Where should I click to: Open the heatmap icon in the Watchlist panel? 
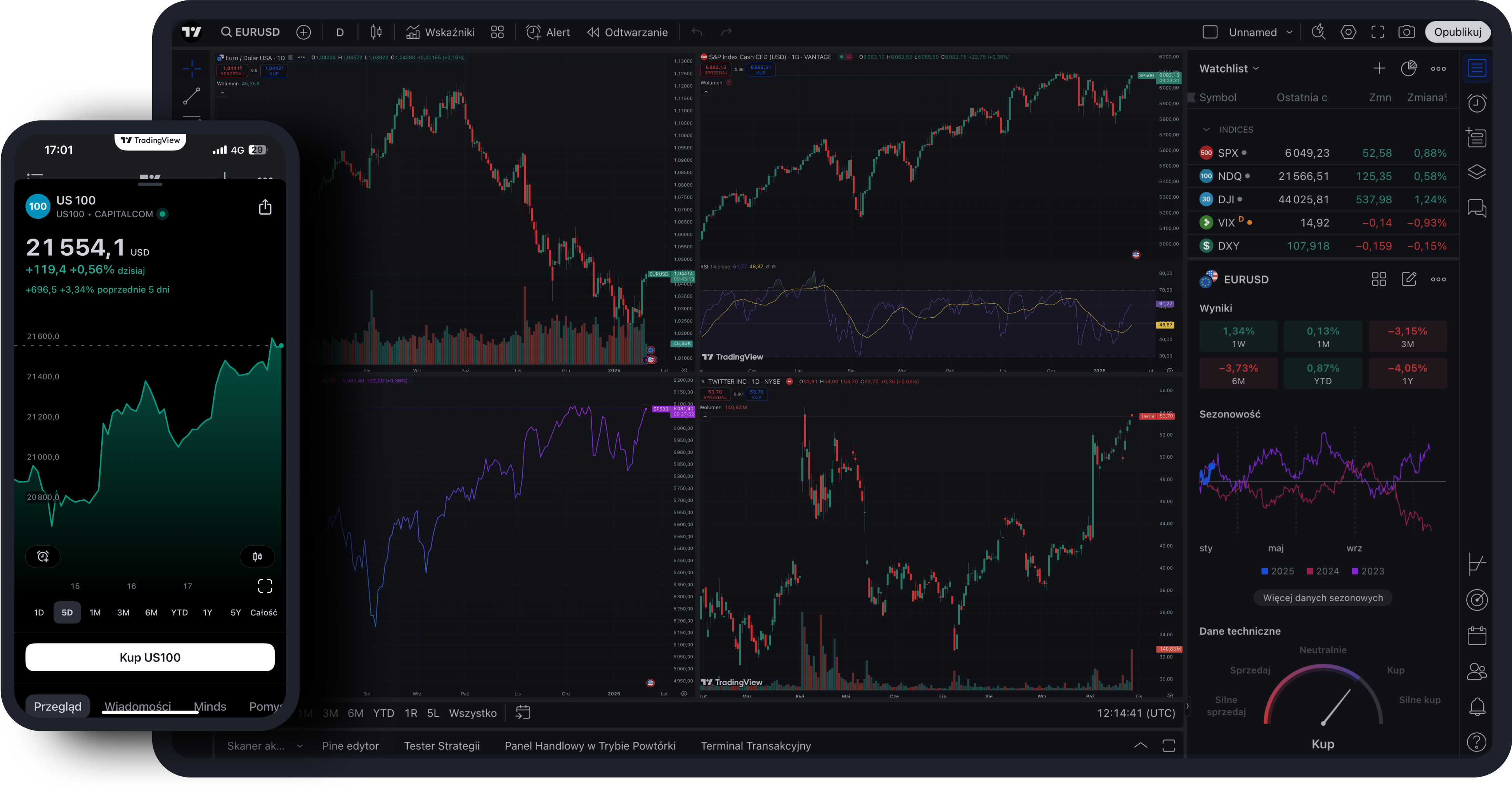point(1409,68)
